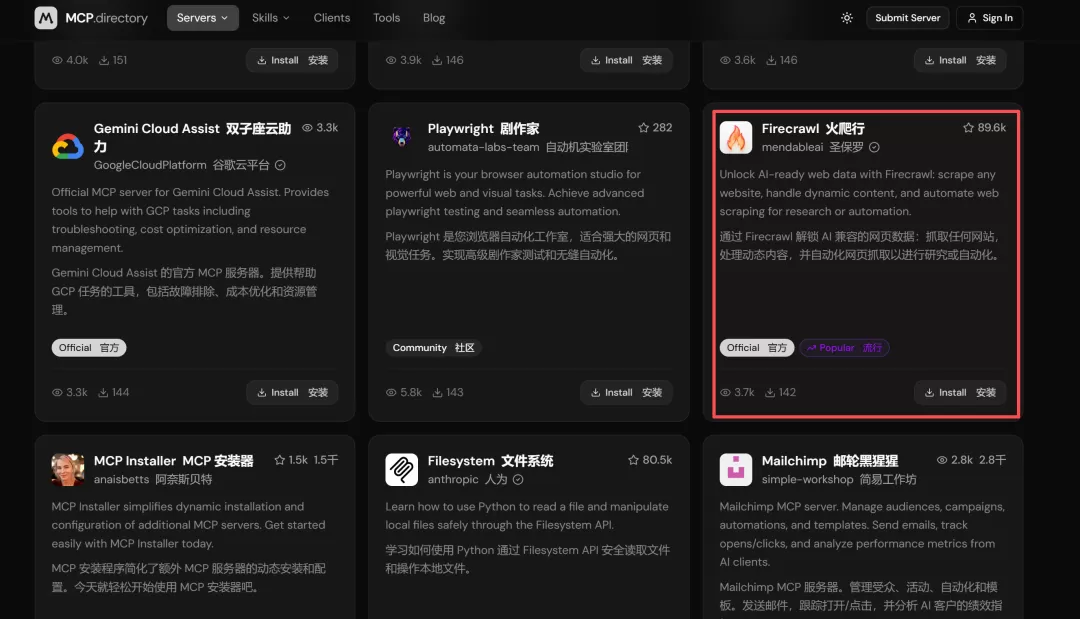Screen dimensions: 1080x619
Task: Toggle the light/dark theme sun icon
Action: (x=847, y=18)
